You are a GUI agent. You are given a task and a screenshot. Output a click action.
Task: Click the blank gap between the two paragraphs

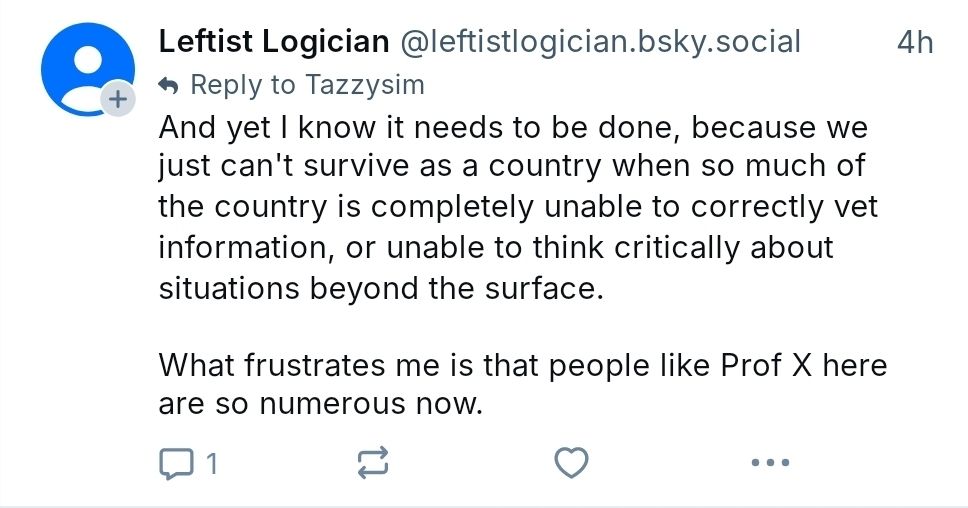pos(500,327)
